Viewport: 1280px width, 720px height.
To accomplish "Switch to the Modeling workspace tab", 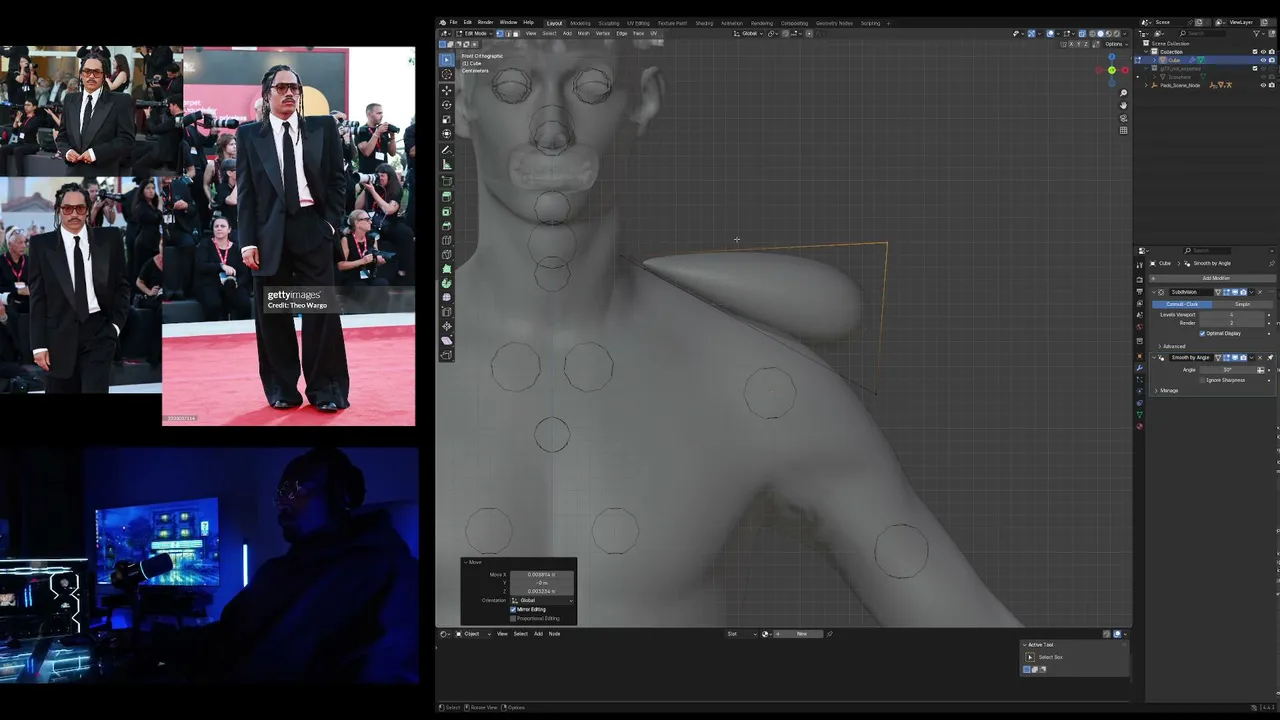I will [580, 23].
